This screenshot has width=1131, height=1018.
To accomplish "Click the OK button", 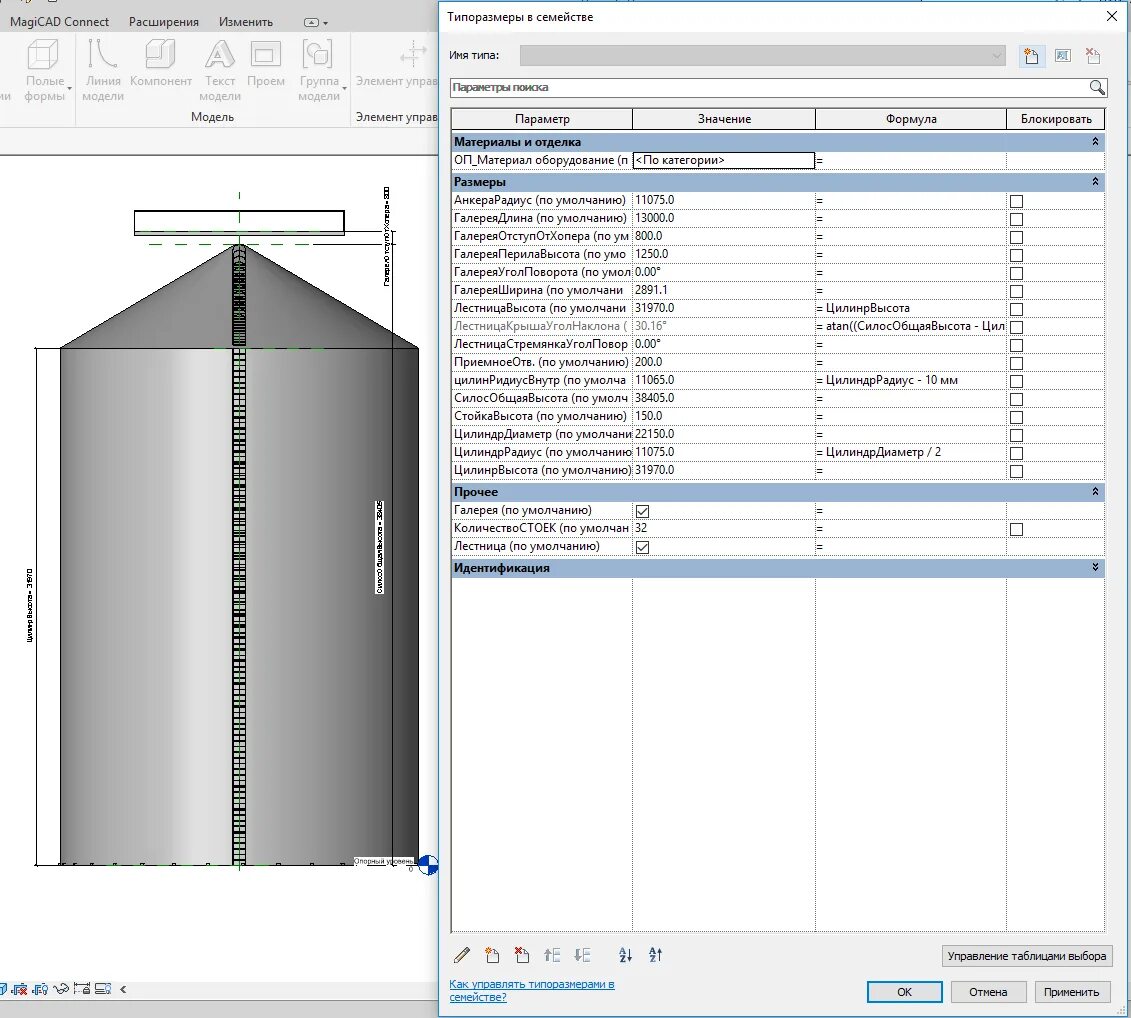I will pos(905,992).
